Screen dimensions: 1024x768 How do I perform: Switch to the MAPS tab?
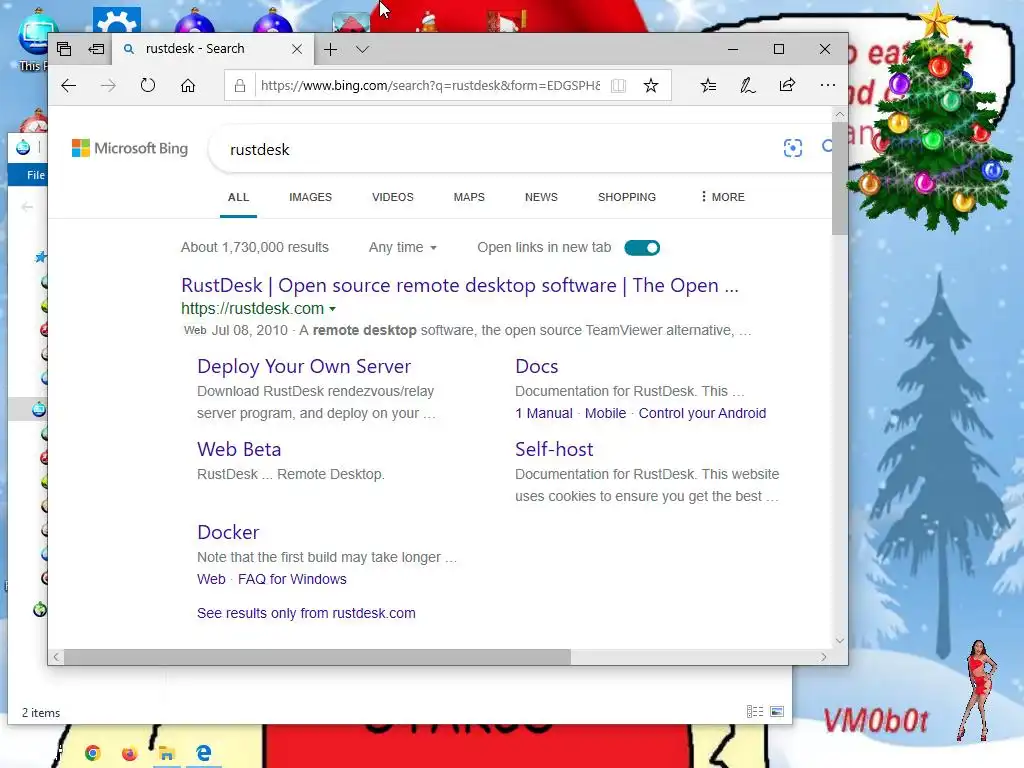click(469, 197)
